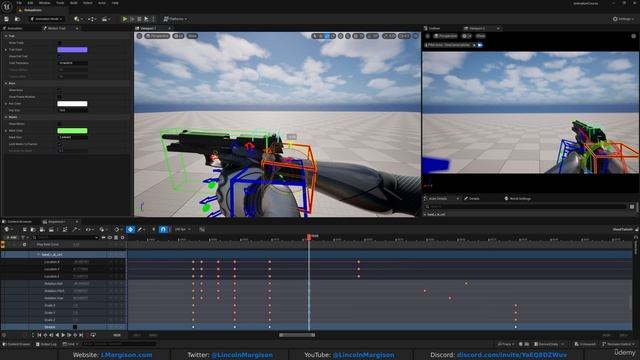This screenshot has height=360, width=640.
Task: Click the pencil edit icon in Sequencer toolbar
Action: [140, 229]
